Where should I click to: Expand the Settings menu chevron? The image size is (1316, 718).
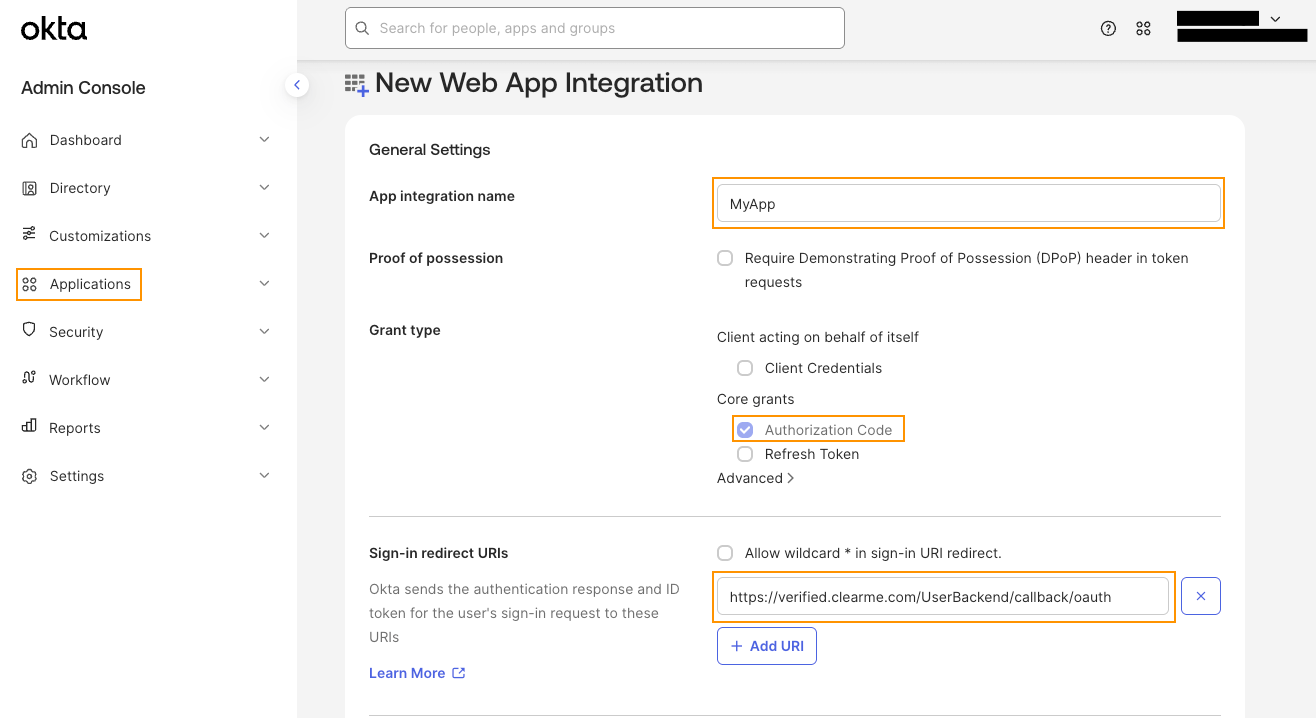click(264, 476)
